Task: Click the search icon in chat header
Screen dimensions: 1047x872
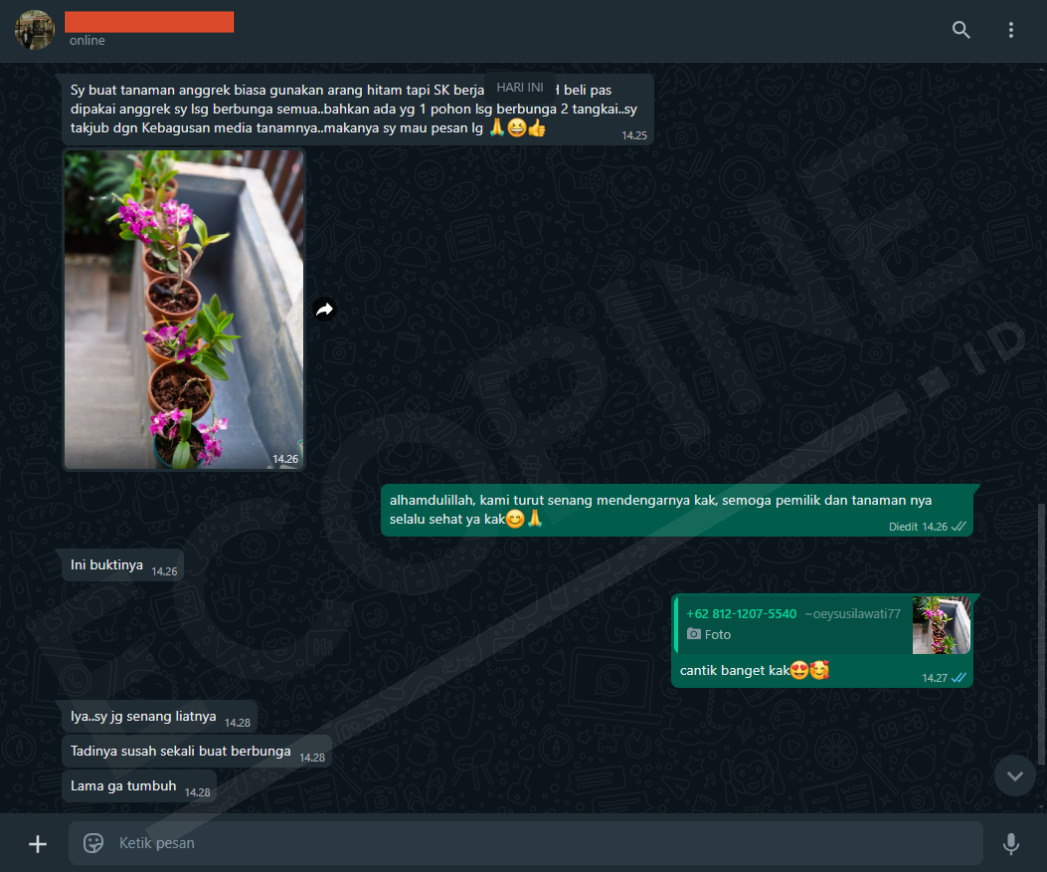Action: click(961, 30)
